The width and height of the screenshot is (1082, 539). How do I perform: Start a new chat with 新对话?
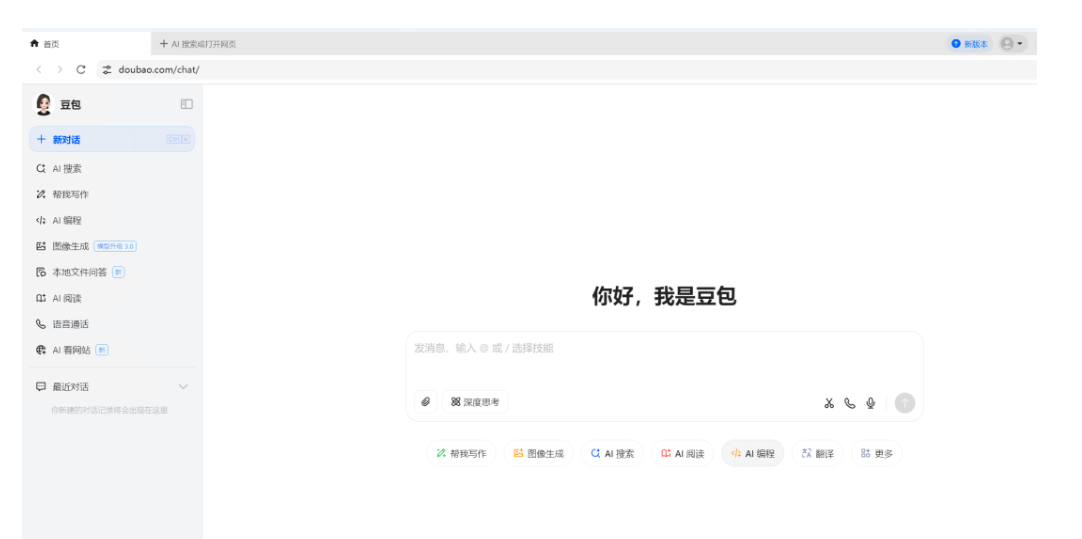tap(112, 139)
